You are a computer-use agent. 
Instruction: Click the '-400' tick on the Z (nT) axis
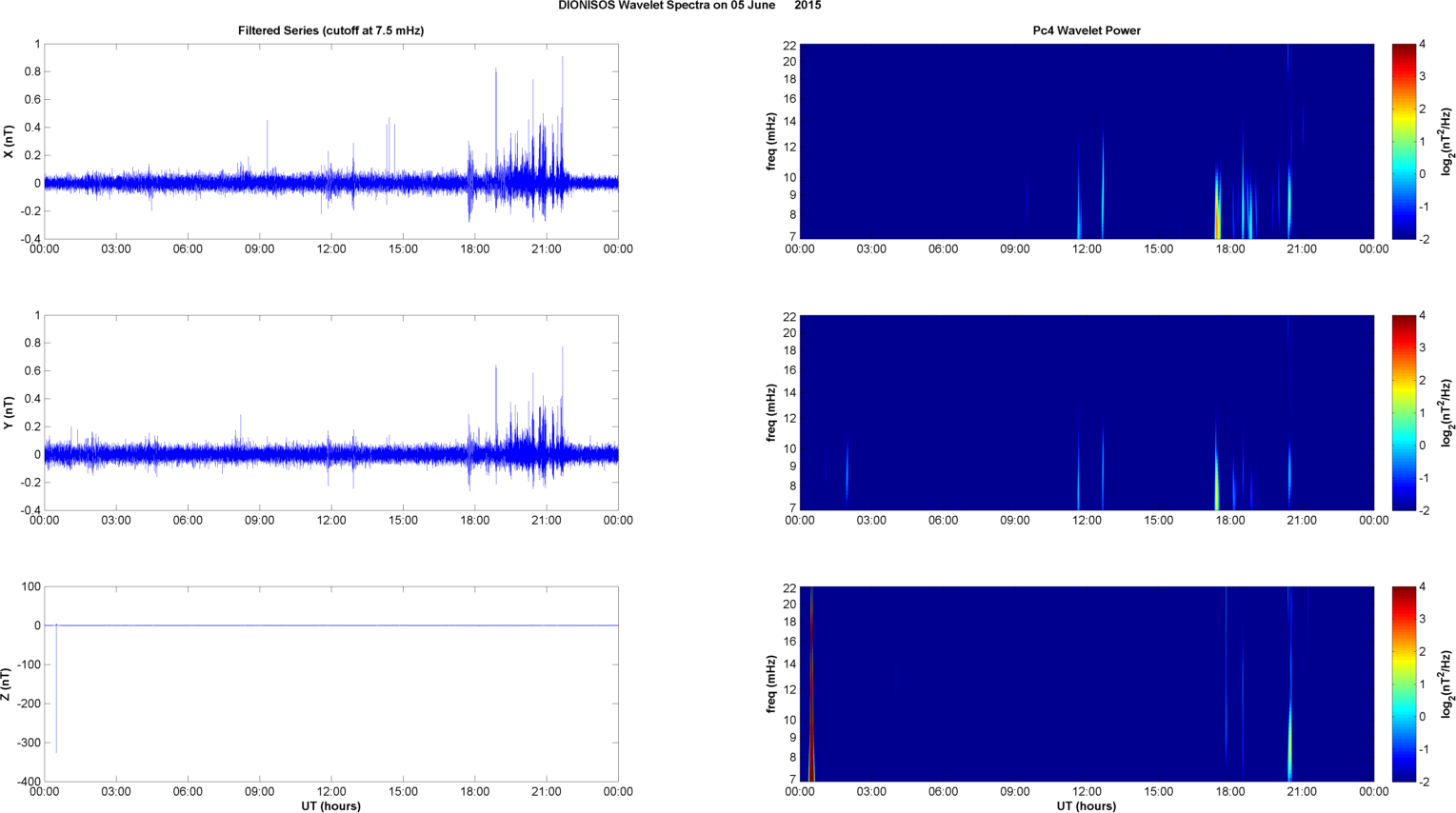coord(30,782)
